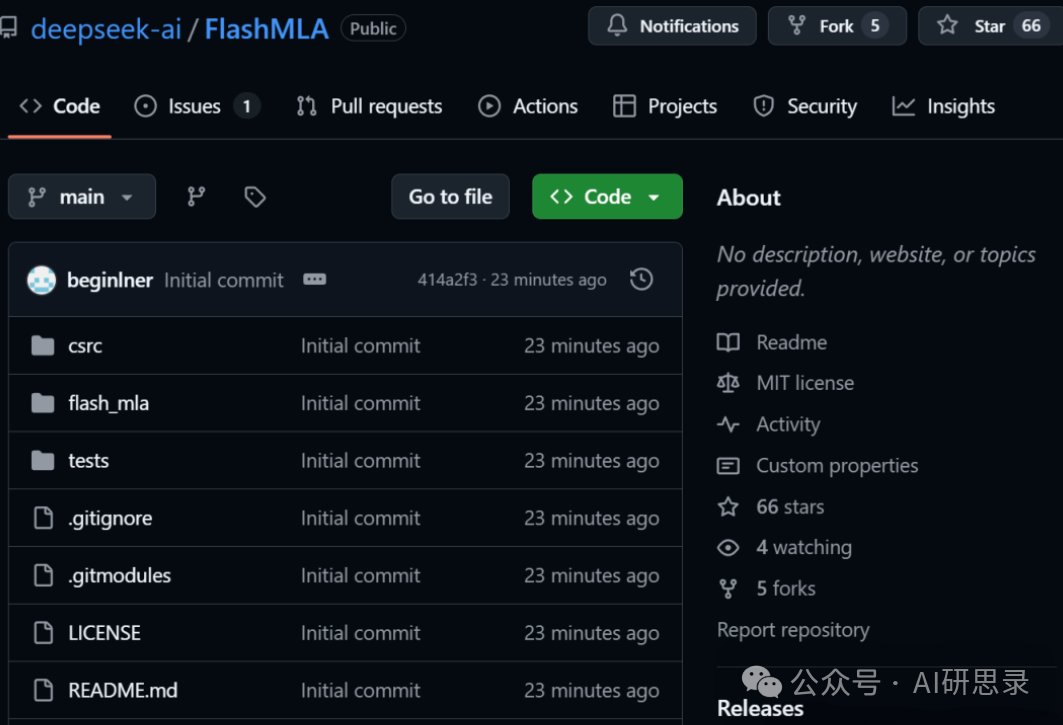Open the csrc folder
Image resolution: width=1063 pixels, height=725 pixels.
click(x=85, y=346)
